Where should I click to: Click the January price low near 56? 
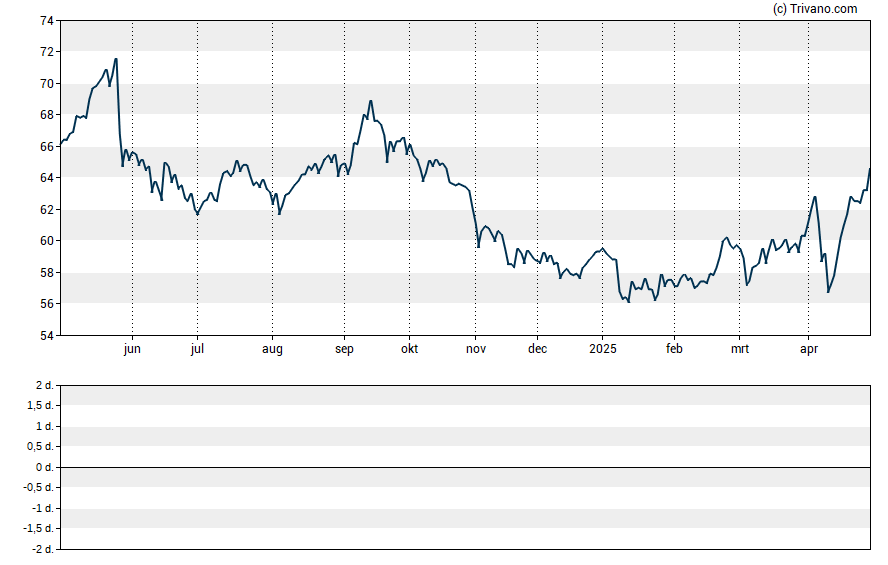pyautogui.click(x=629, y=302)
